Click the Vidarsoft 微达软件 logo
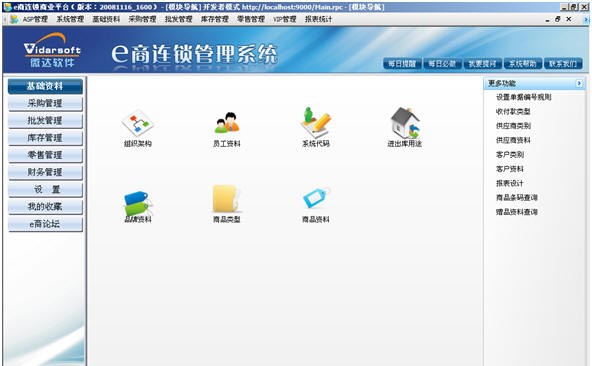Viewport: 592px width, 366px height. coord(52,50)
